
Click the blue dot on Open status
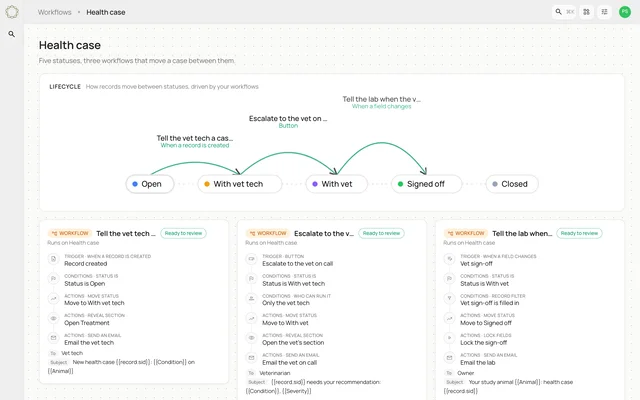[x=135, y=184]
